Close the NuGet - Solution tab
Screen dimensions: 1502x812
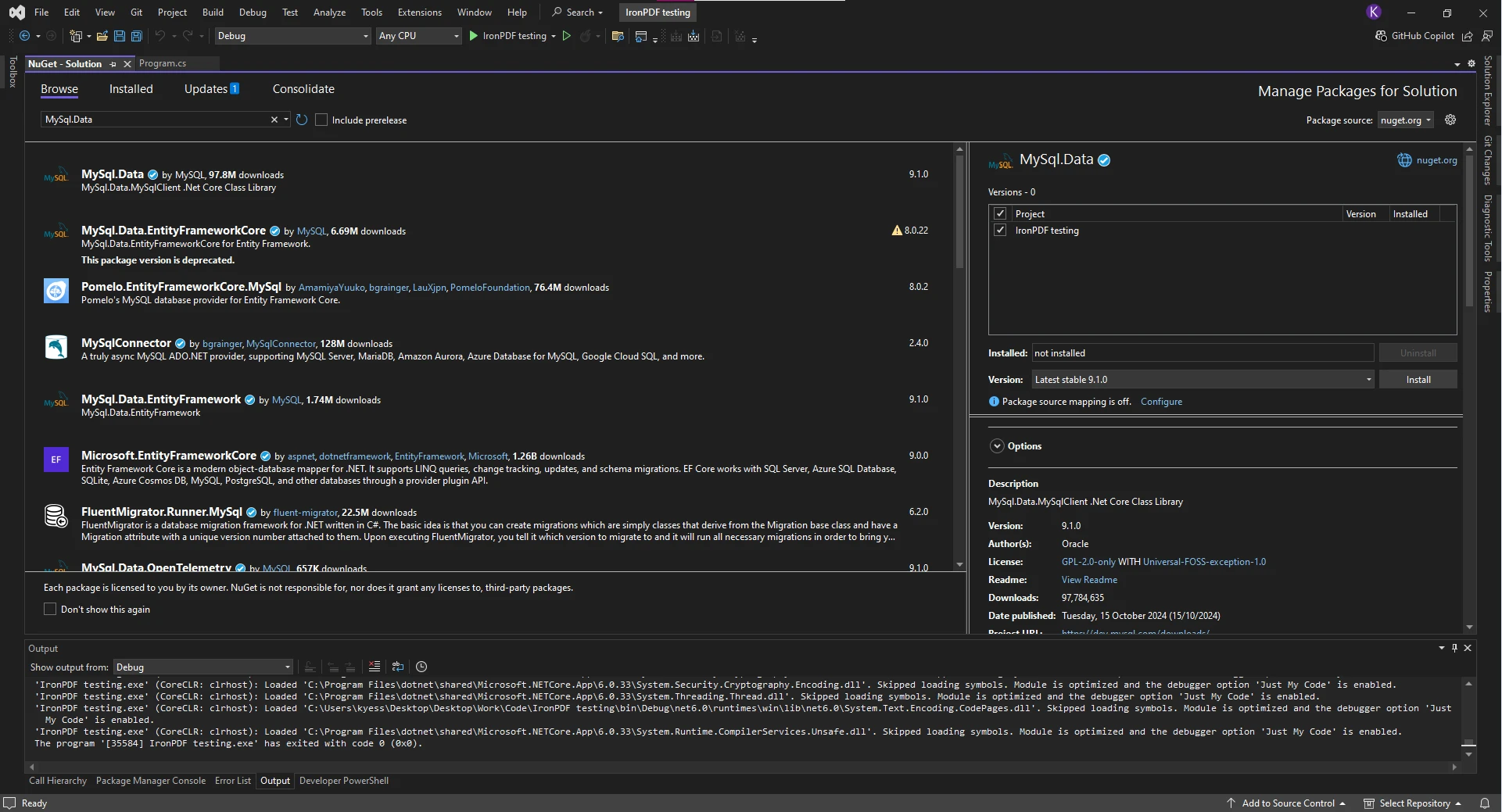pyautogui.click(x=127, y=64)
